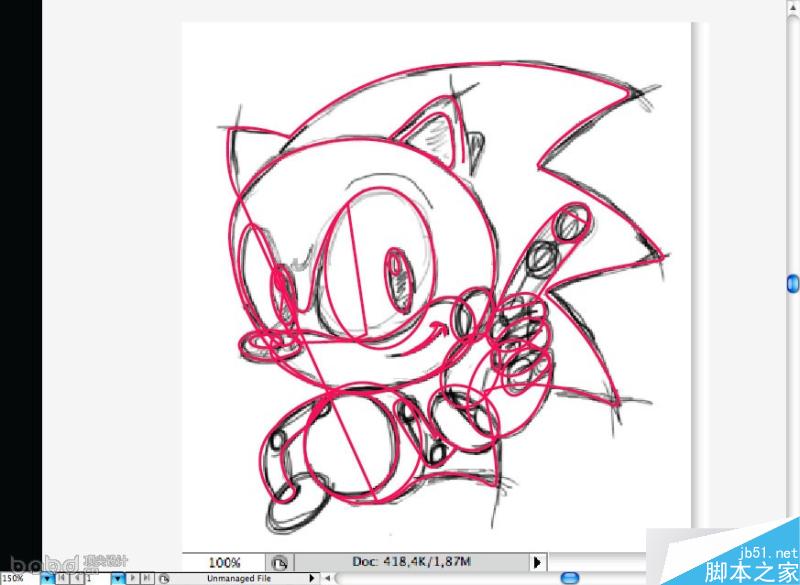Image resolution: width=800 pixels, height=585 pixels.
Task: Open the Unmanaged File status menu arrow
Action: (x=312, y=578)
